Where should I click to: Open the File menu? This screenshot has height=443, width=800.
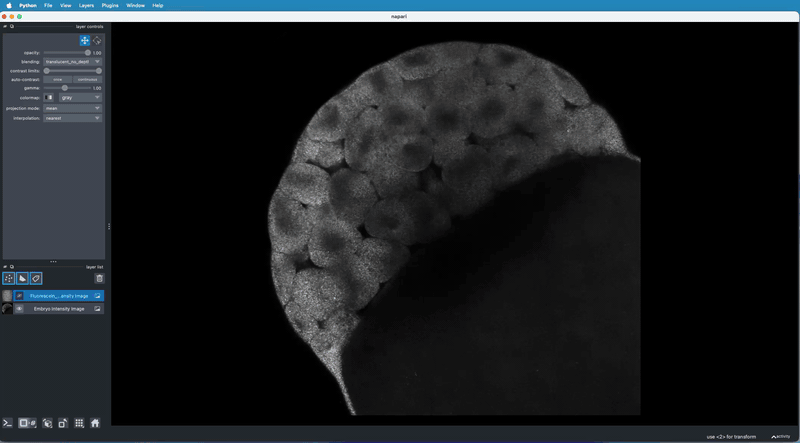(48, 5)
